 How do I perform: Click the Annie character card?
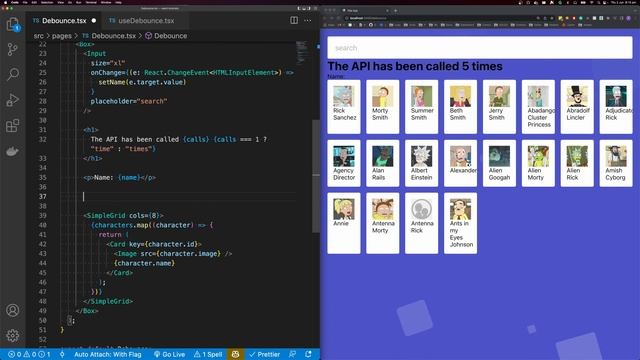344,223
